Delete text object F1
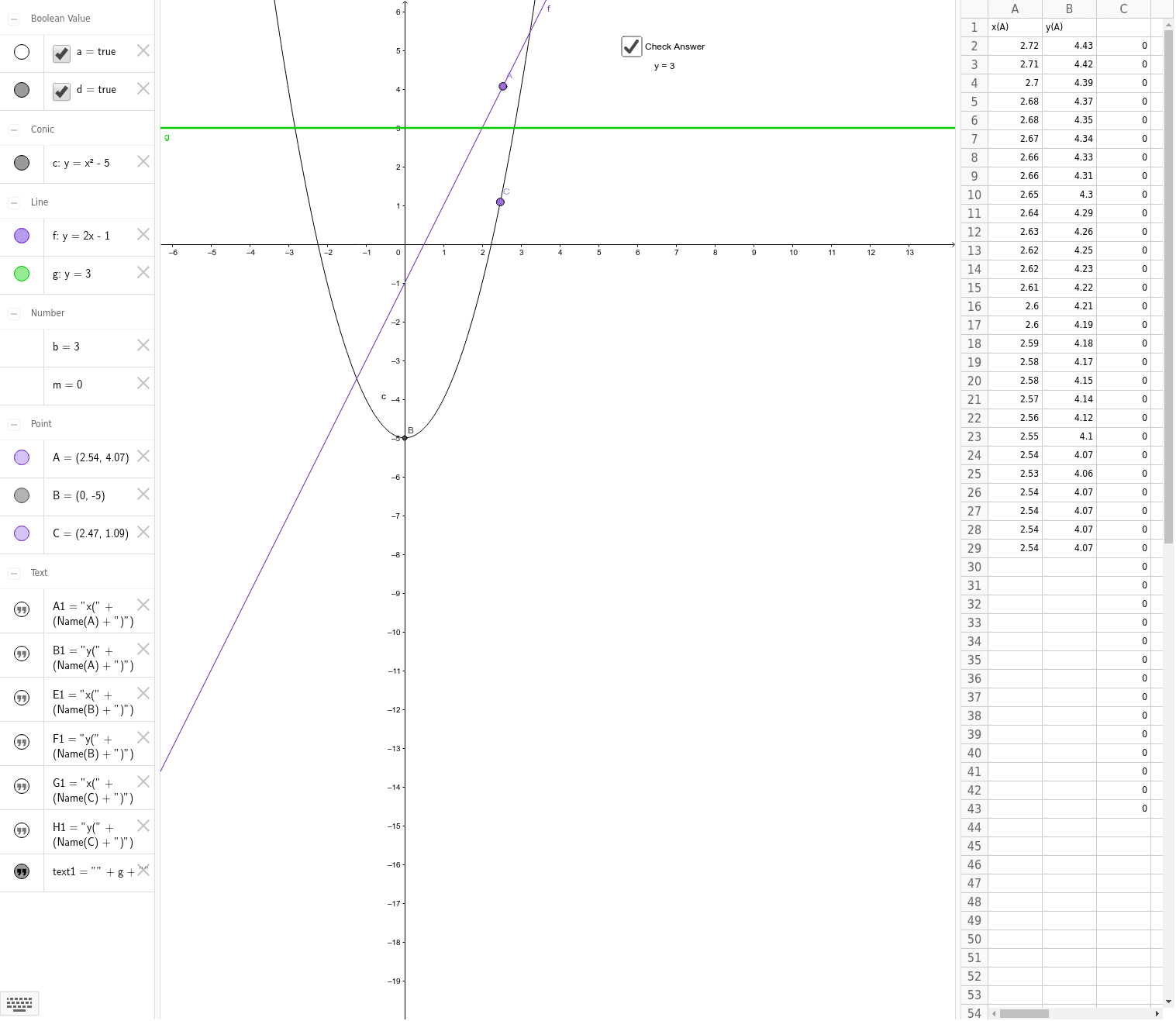This screenshot has height=1021, width=1176. [x=143, y=737]
